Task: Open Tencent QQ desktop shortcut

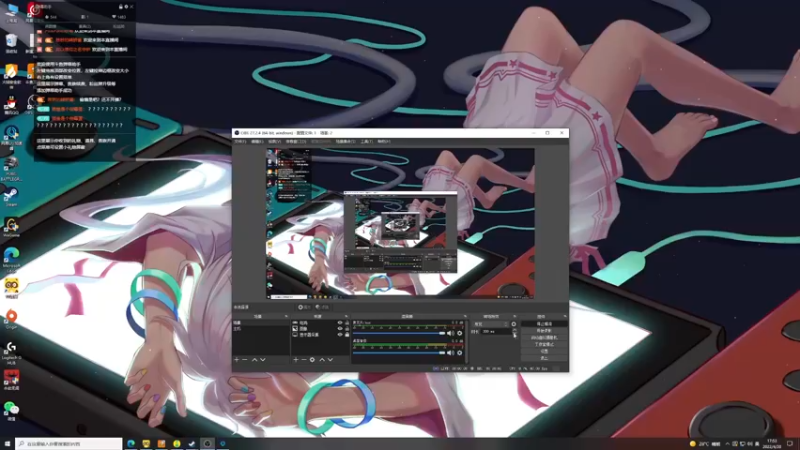Action: point(11,106)
